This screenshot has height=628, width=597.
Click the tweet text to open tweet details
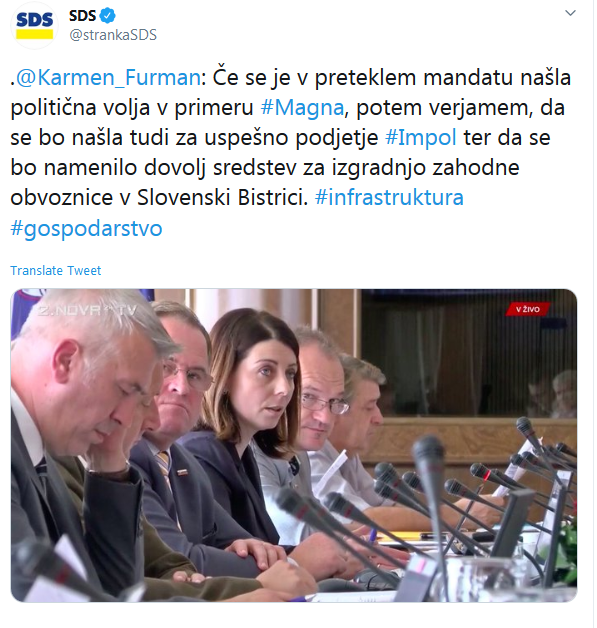(x=291, y=152)
